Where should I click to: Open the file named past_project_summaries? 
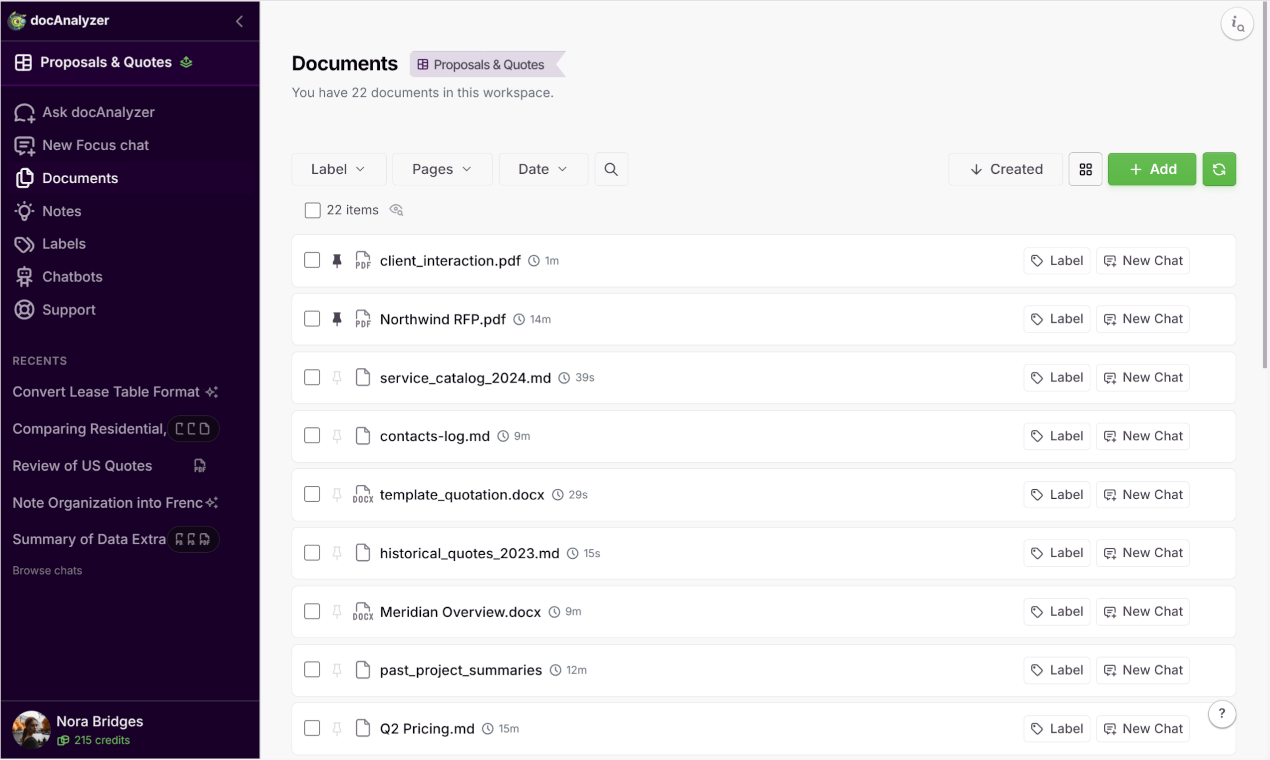pos(461,670)
